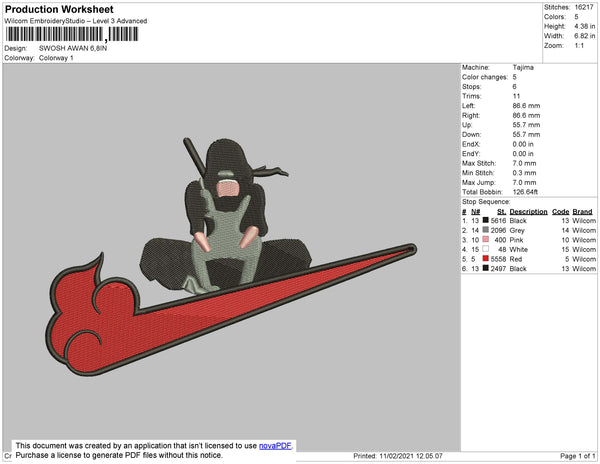Open the novaPDF hyperlink
600x464 pixels.
(275, 446)
